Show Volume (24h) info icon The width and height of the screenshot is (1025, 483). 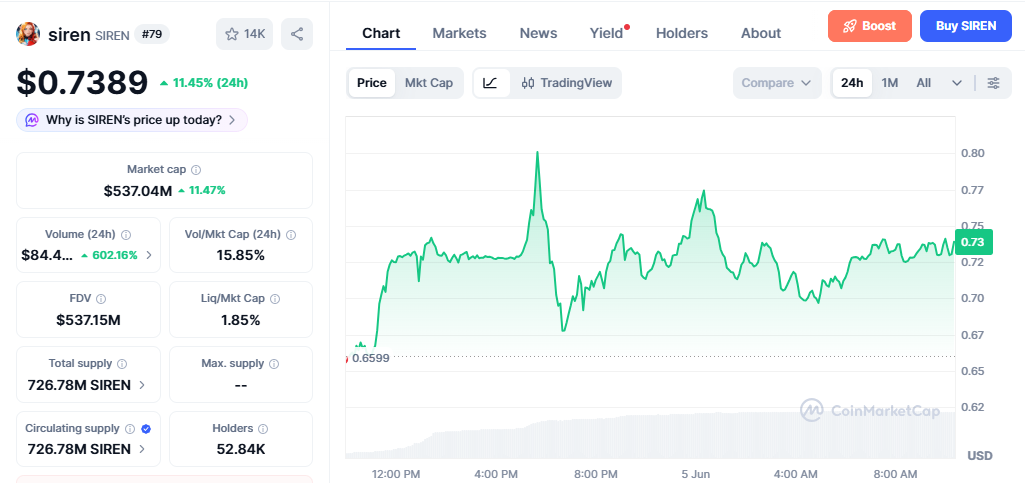126,235
